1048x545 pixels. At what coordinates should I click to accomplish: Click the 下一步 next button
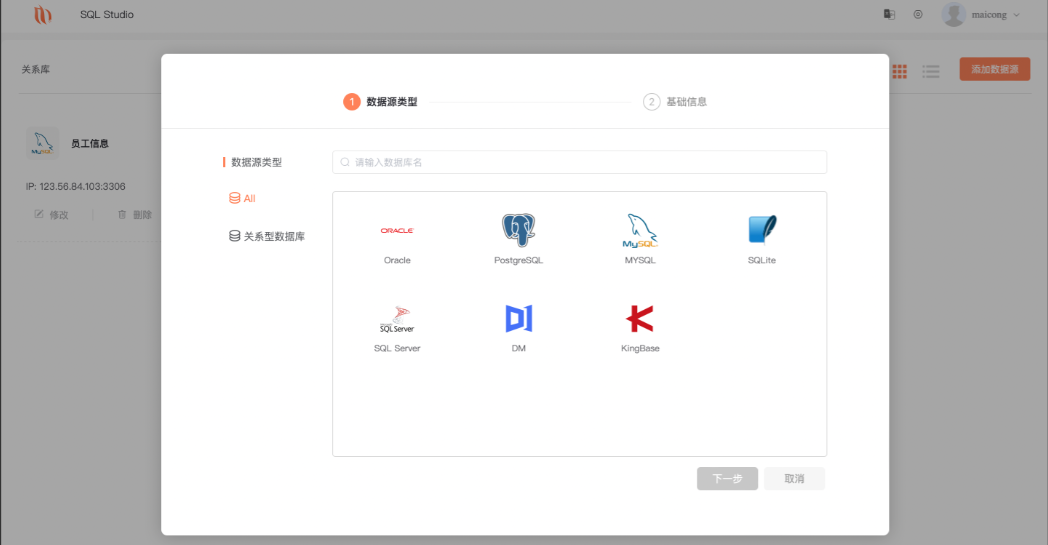[x=727, y=479]
